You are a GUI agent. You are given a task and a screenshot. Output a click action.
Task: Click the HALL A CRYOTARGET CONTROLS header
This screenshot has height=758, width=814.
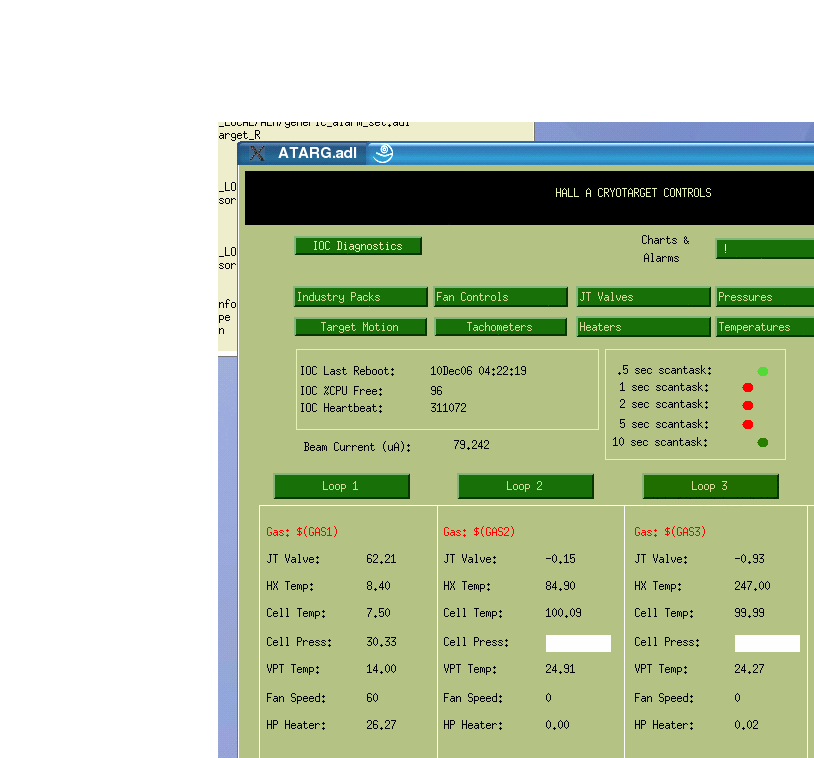[x=633, y=193]
